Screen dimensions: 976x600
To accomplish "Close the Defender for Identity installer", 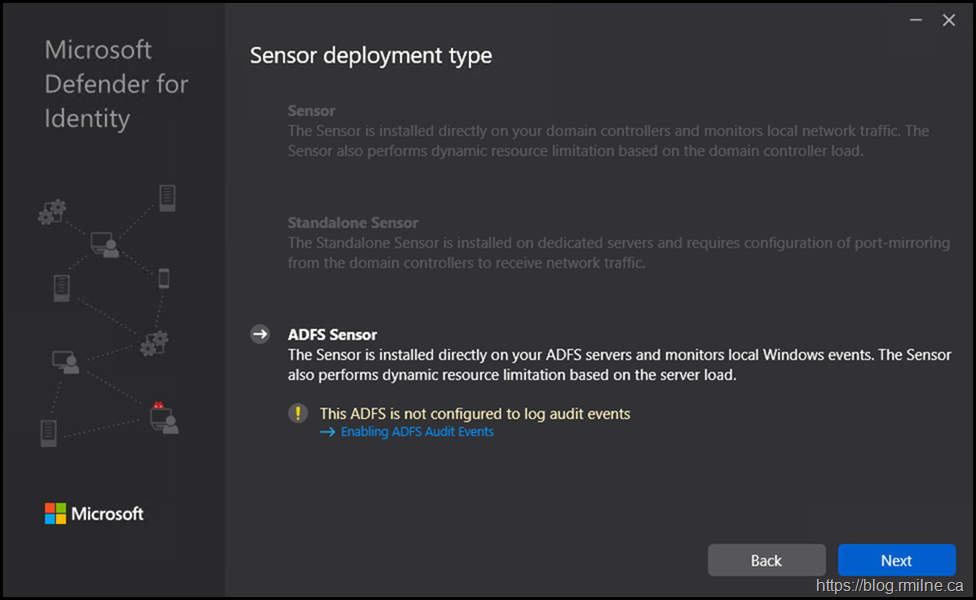I will (x=949, y=20).
